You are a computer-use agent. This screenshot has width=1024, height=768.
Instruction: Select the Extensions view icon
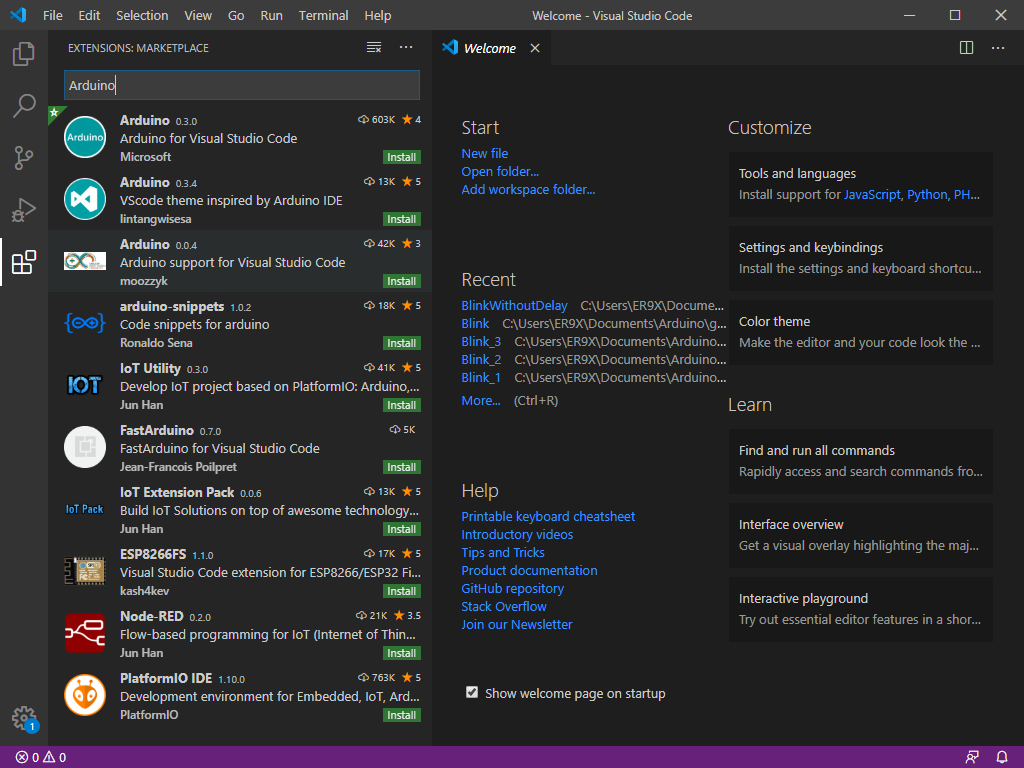point(24,262)
